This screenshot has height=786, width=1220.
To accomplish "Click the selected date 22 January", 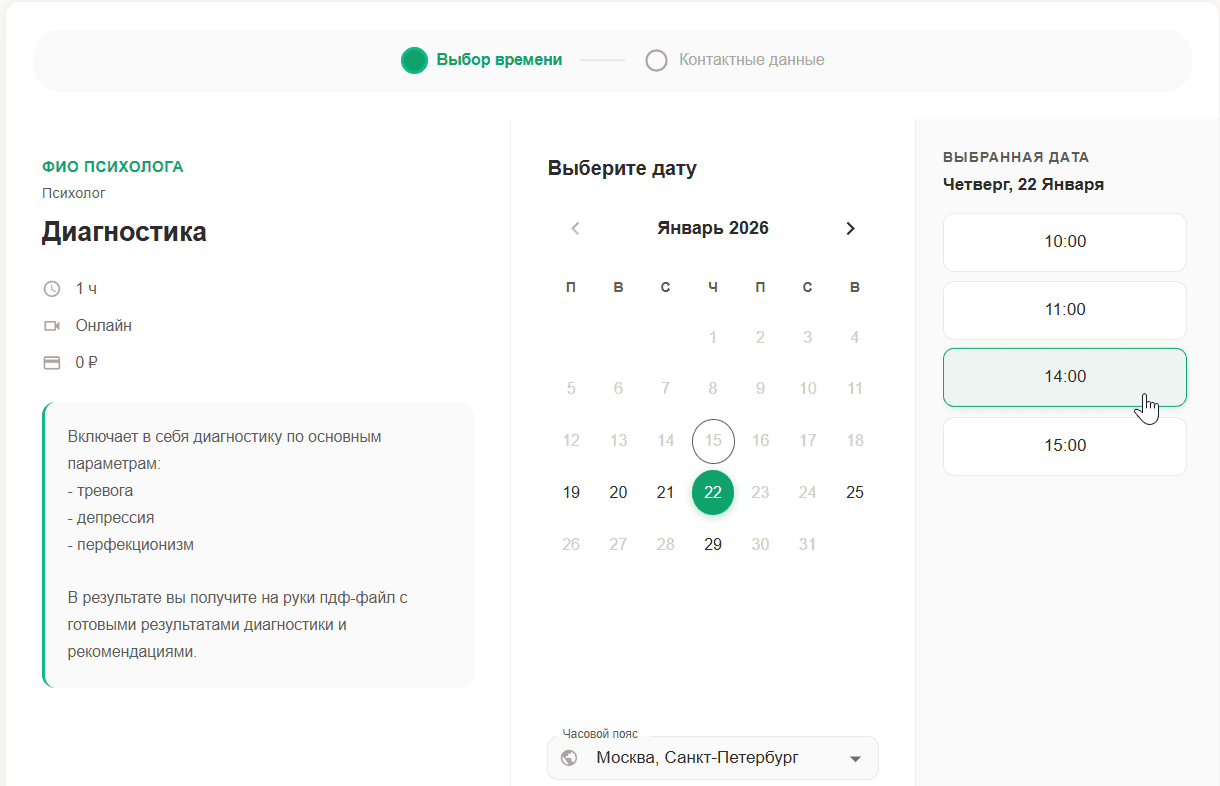I will tap(713, 492).
